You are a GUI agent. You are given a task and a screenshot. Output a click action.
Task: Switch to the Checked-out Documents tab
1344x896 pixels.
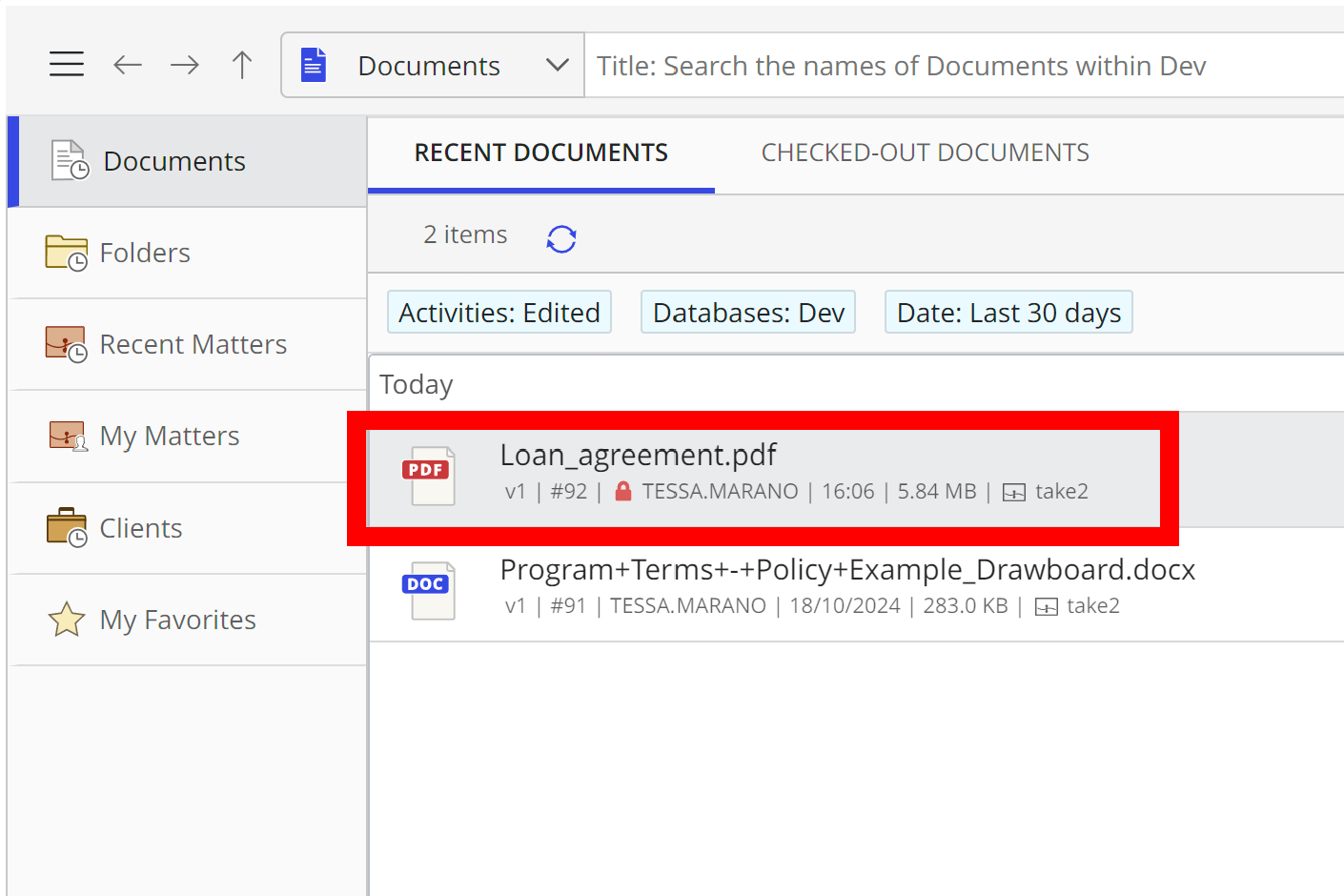click(x=925, y=152)
